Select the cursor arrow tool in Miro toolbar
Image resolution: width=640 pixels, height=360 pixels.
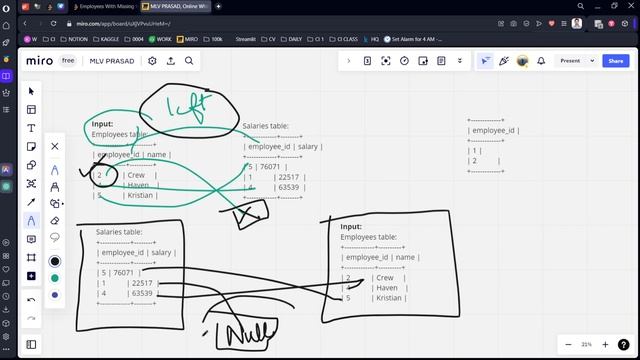[x=31, y=91]
